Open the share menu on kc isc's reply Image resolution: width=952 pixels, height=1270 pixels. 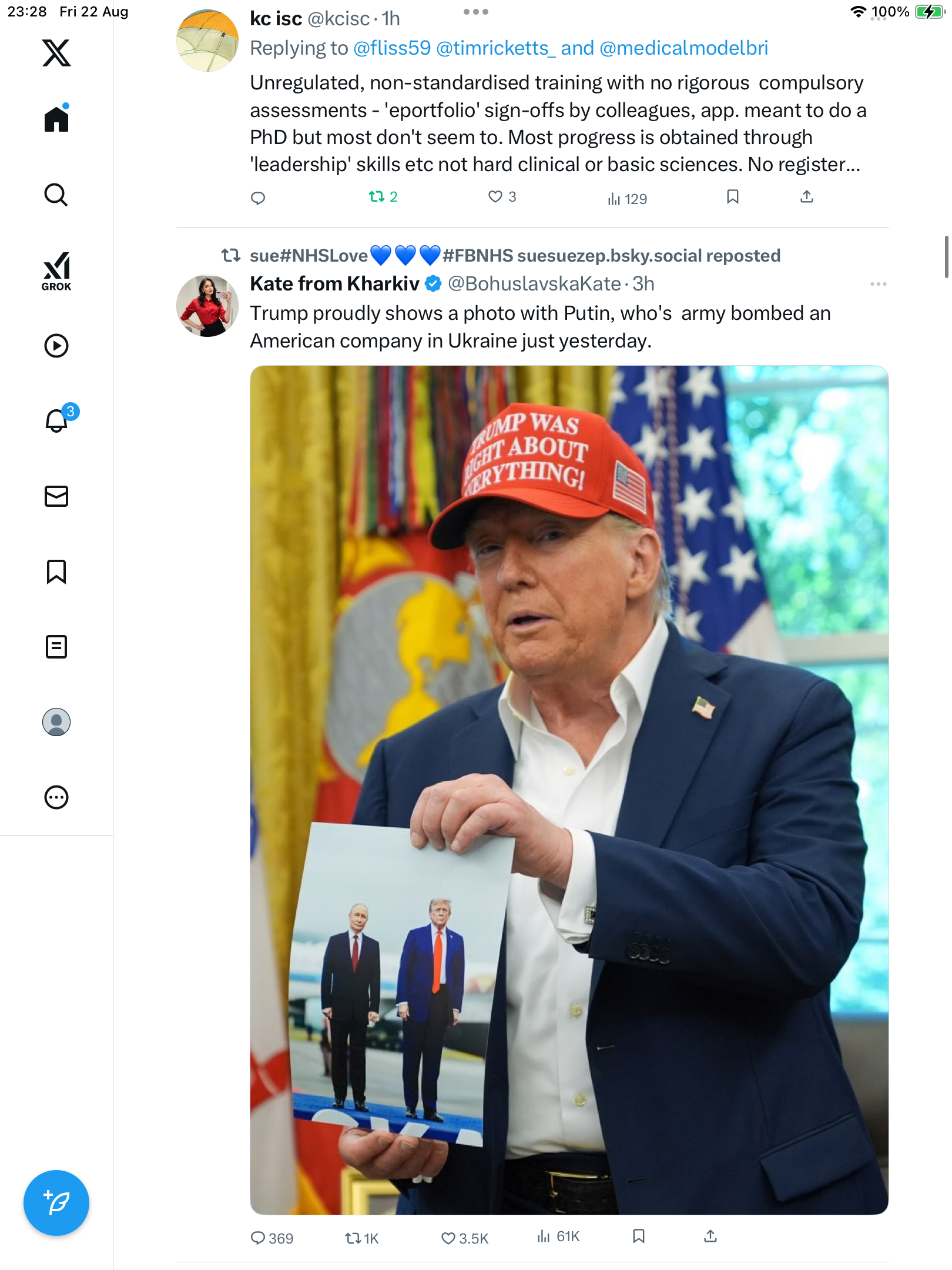pyautogui.click(x=807, y=197)
